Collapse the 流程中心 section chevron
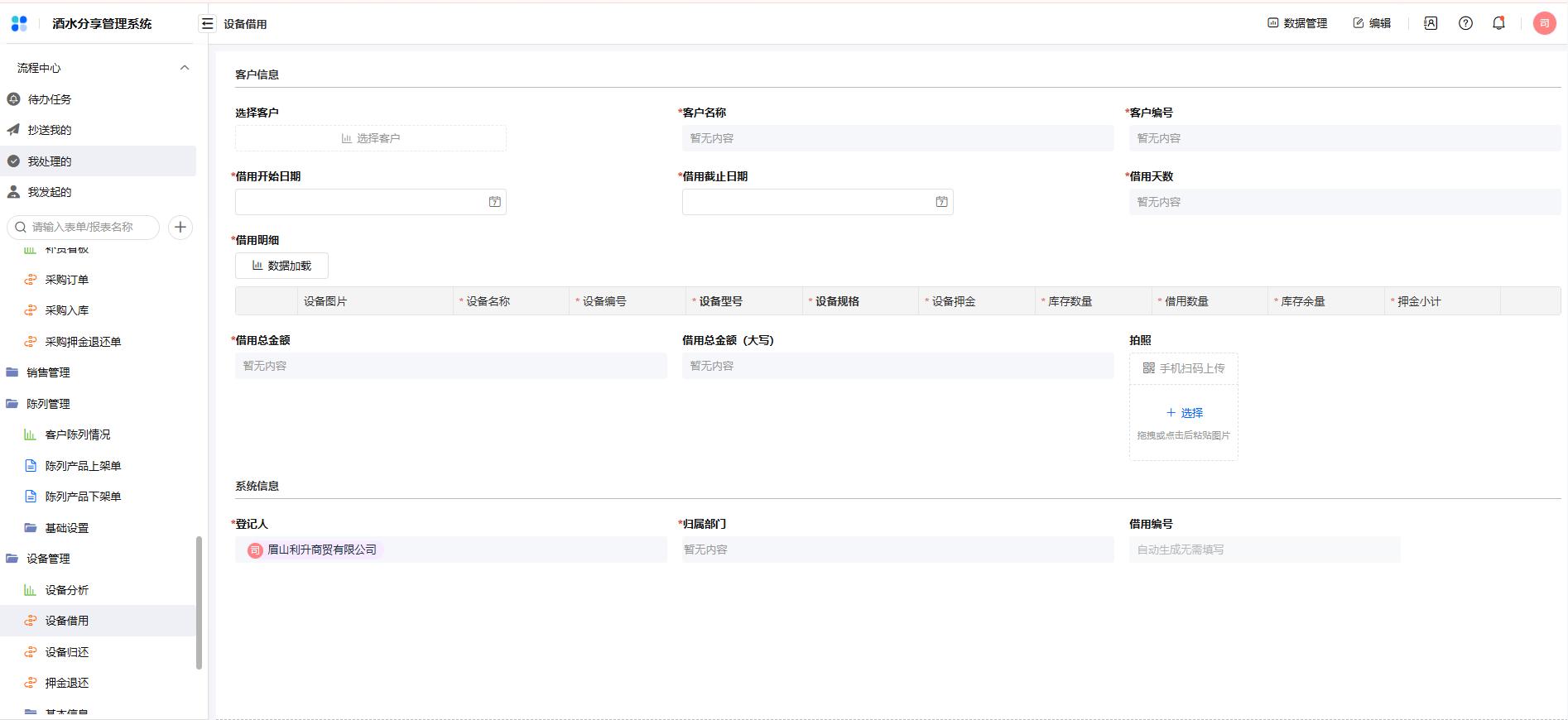This screenshot has height=720, width=1568. pyautogui.click(x=185, y=68)
